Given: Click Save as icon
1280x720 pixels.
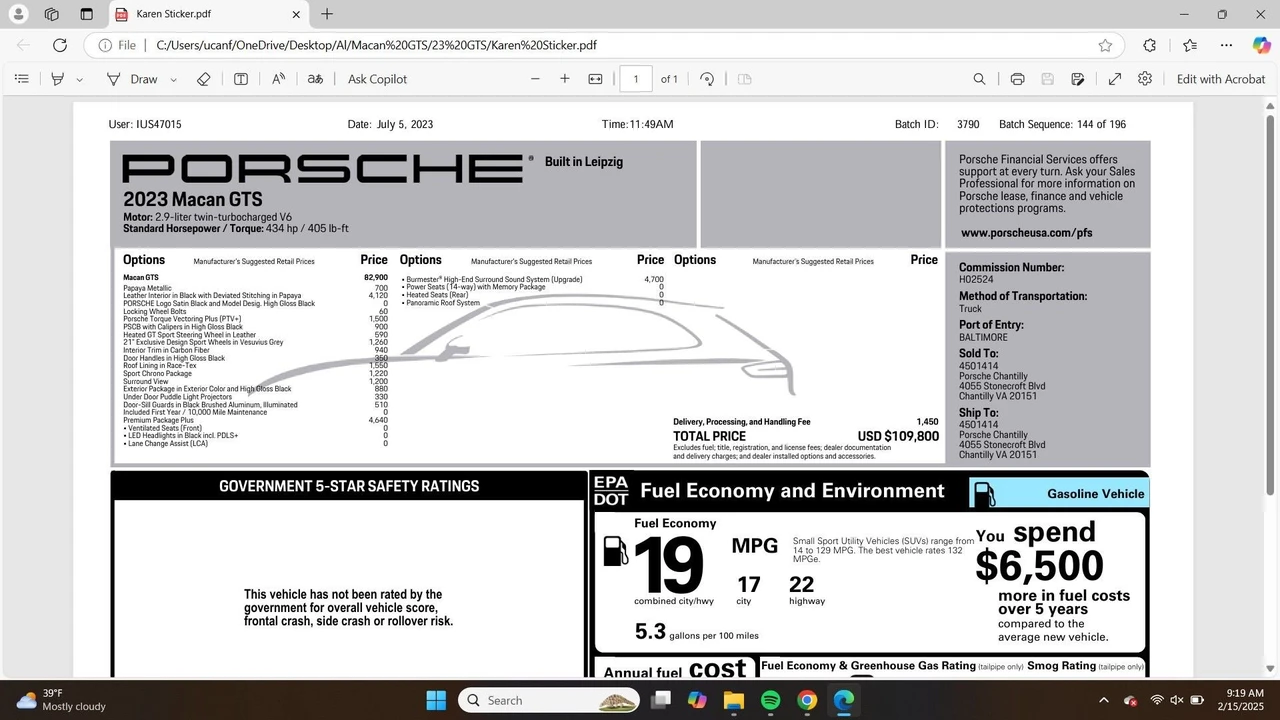Looking at the screenshot, I should click(1077, 79).
